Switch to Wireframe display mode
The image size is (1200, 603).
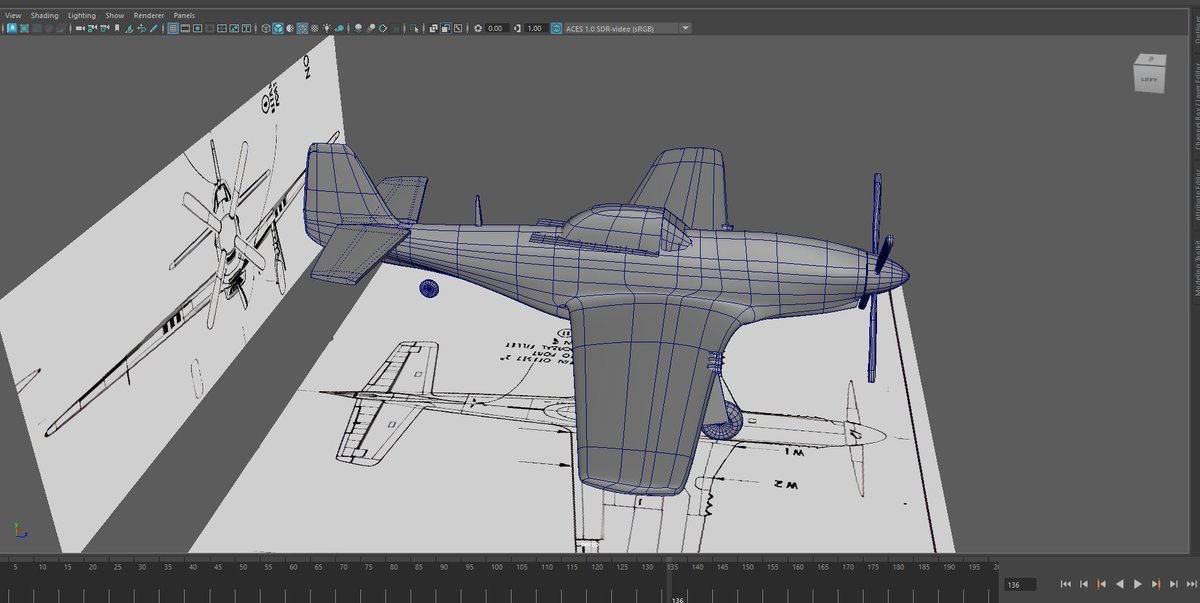coord(266,28)
